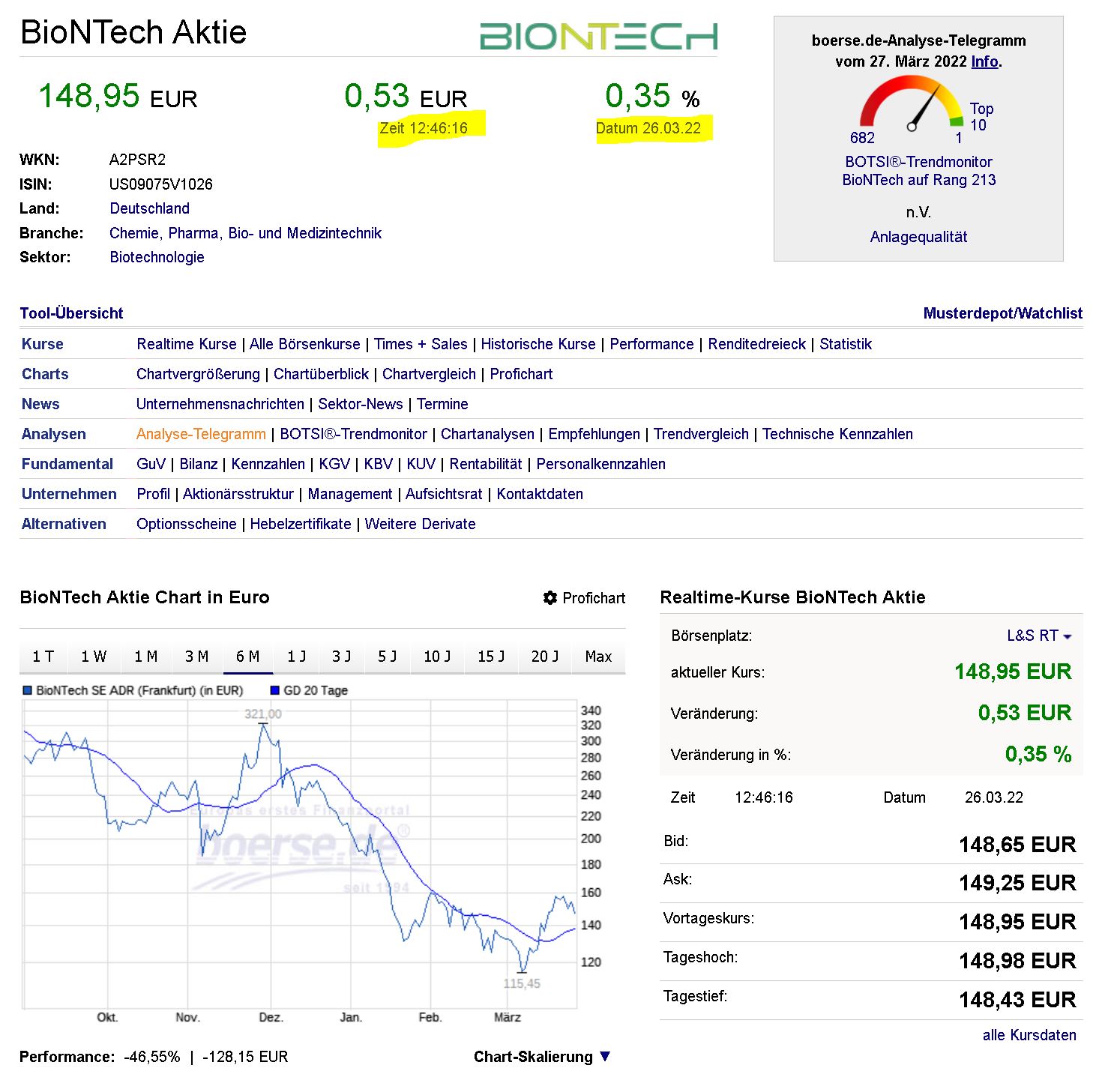This screenshot has width=1120, height=1074.
Task: Open the Tool-Übersicht link
Action: click(71, 313)
